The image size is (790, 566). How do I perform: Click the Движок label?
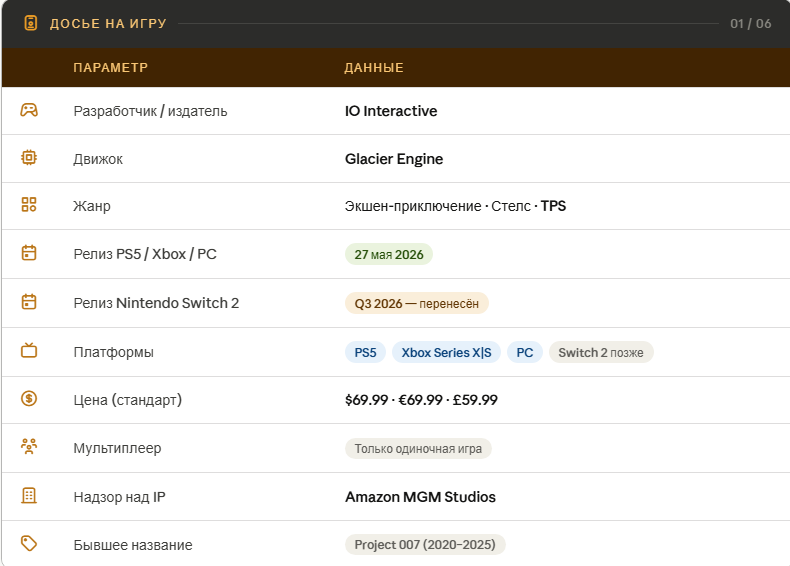coord(98,159)
